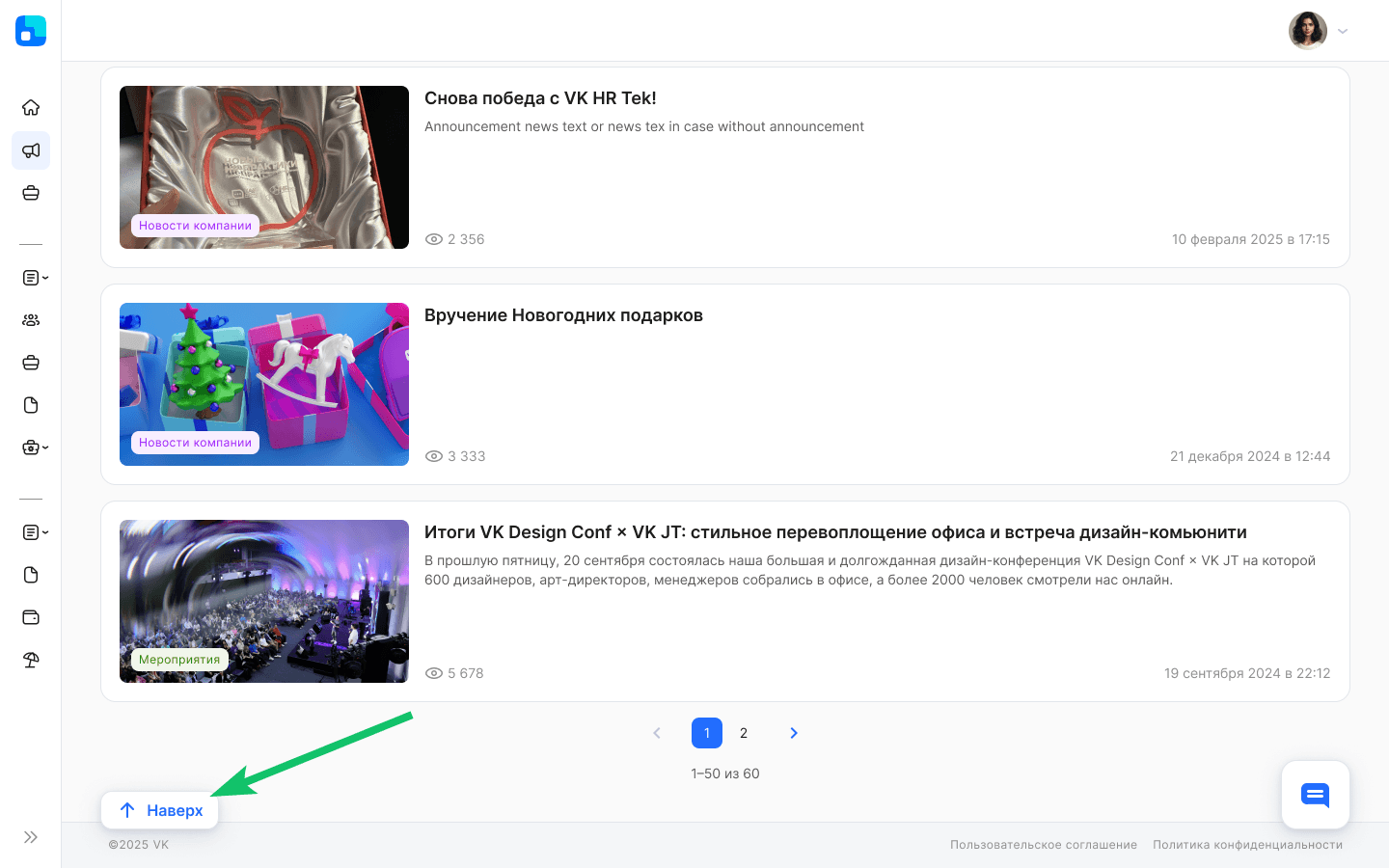The width and height of the screenshot is (1389, 868).
Task: Expand the first document sidebar item with chevron
Action: [31, 277]
